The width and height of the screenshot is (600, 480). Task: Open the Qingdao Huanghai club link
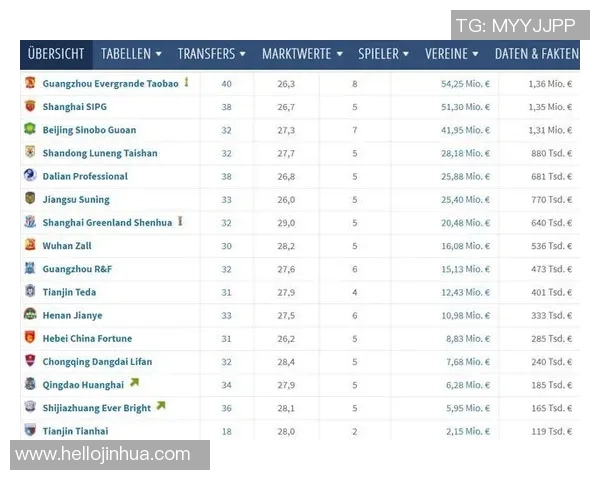click(83, 385)
